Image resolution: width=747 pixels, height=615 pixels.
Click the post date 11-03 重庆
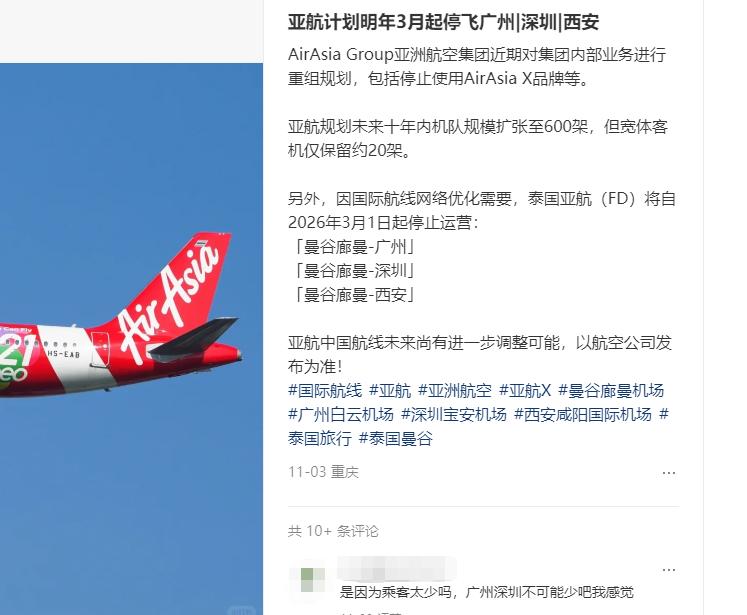point(323,472)
